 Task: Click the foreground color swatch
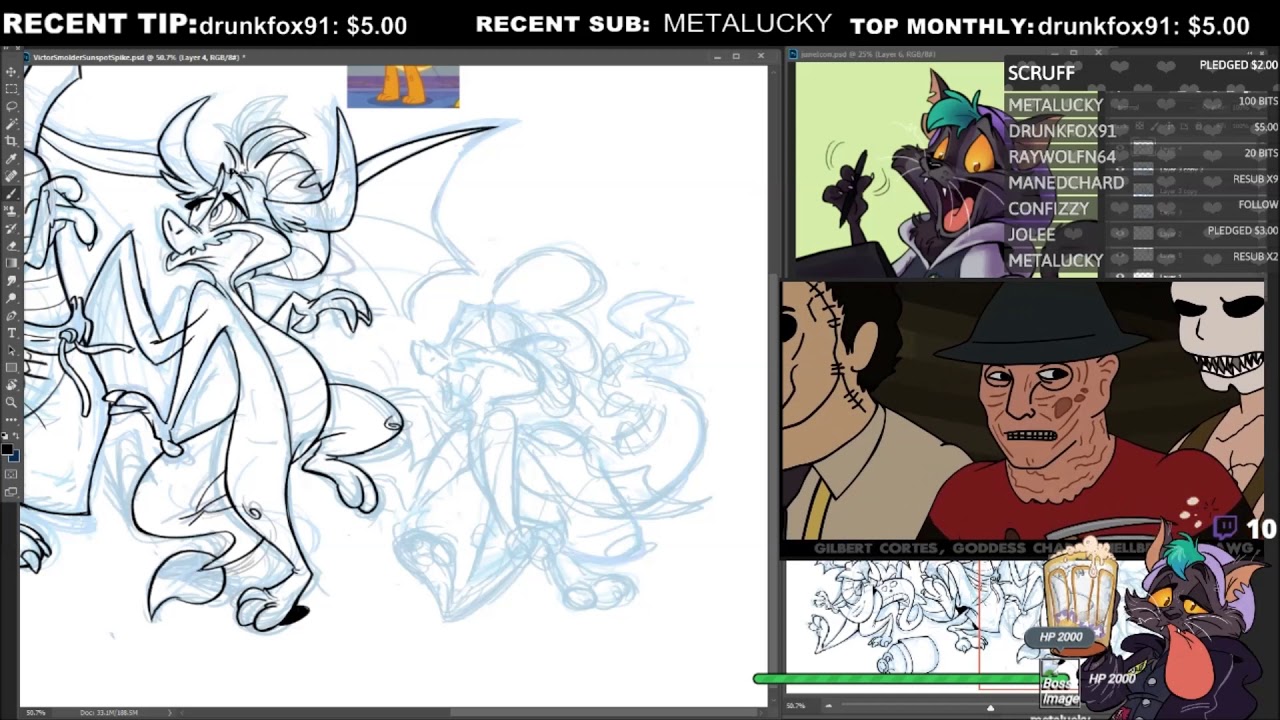pyautogui.click(x=7, y=449)
